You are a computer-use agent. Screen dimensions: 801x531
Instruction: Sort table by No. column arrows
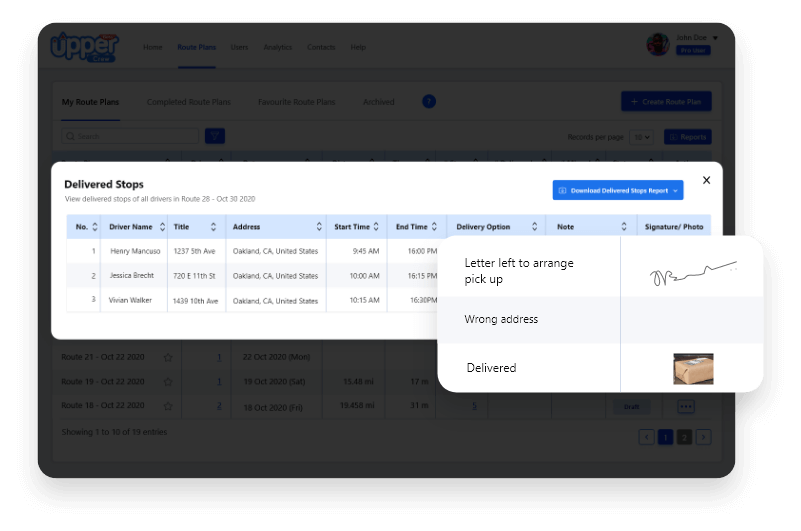click(x=95, y=226)
